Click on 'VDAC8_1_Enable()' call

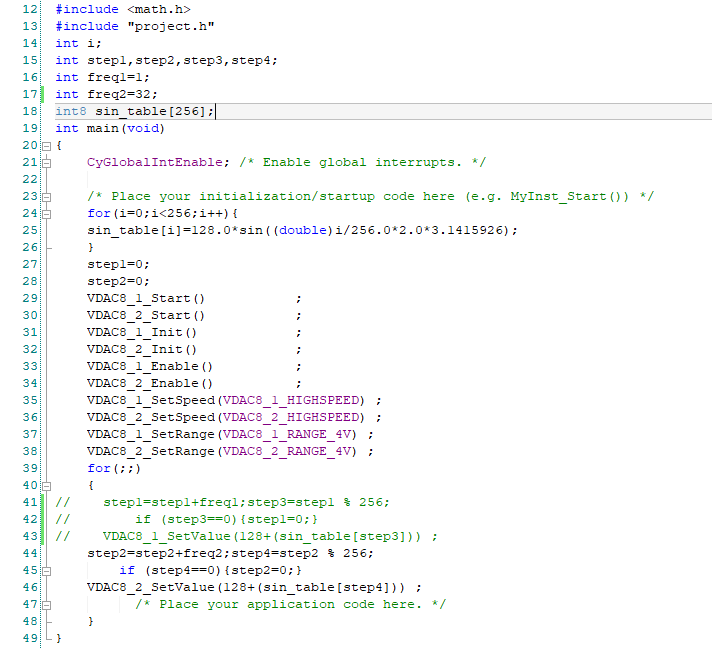(150, 367)
